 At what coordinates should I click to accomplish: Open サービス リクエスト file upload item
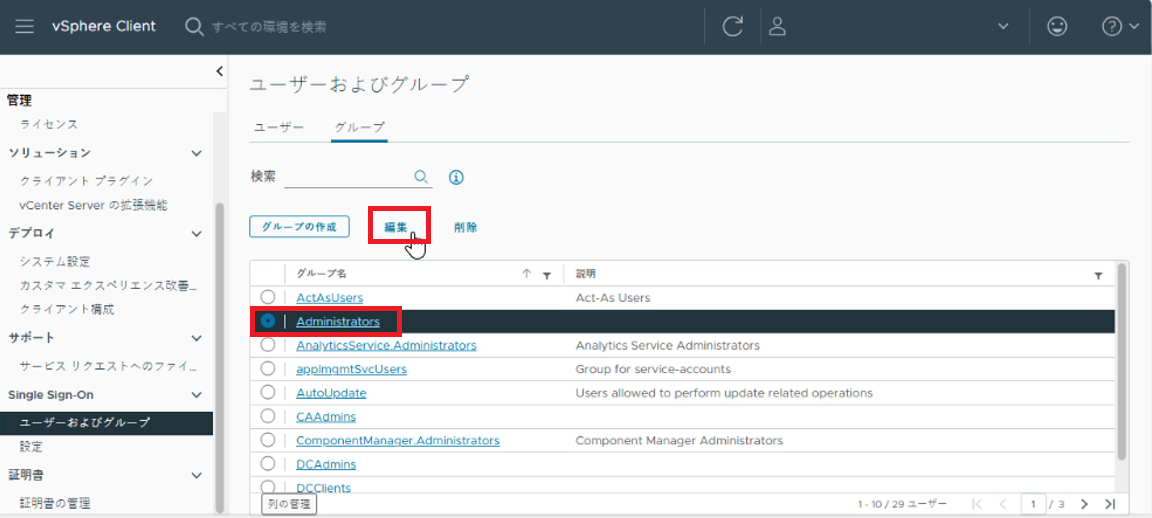click(108, 366)
